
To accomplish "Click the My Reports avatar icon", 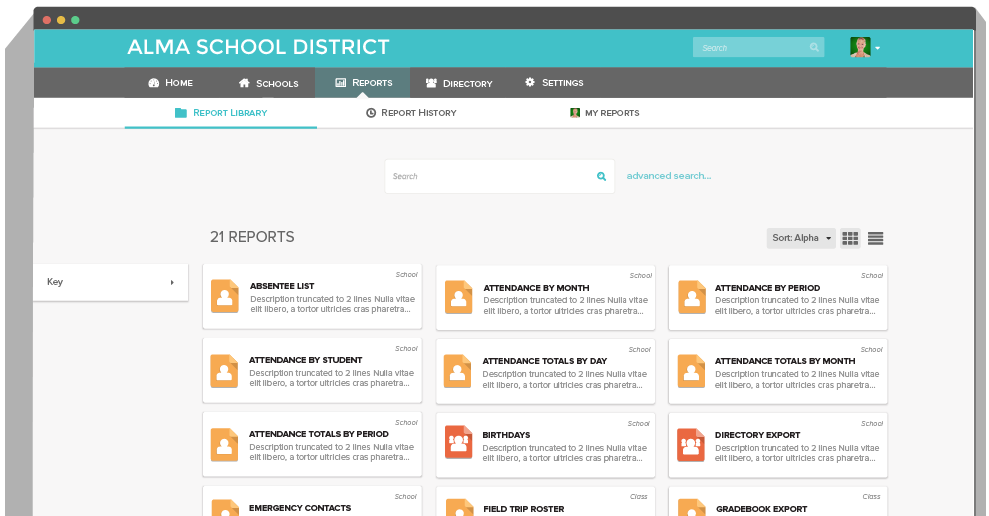I will 575,113.
